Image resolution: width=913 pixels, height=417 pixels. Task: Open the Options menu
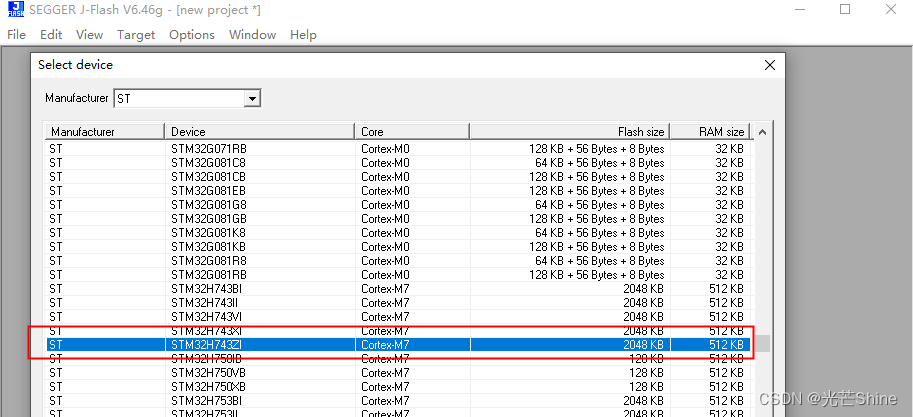pyautogui.click(x=192, y=35)
